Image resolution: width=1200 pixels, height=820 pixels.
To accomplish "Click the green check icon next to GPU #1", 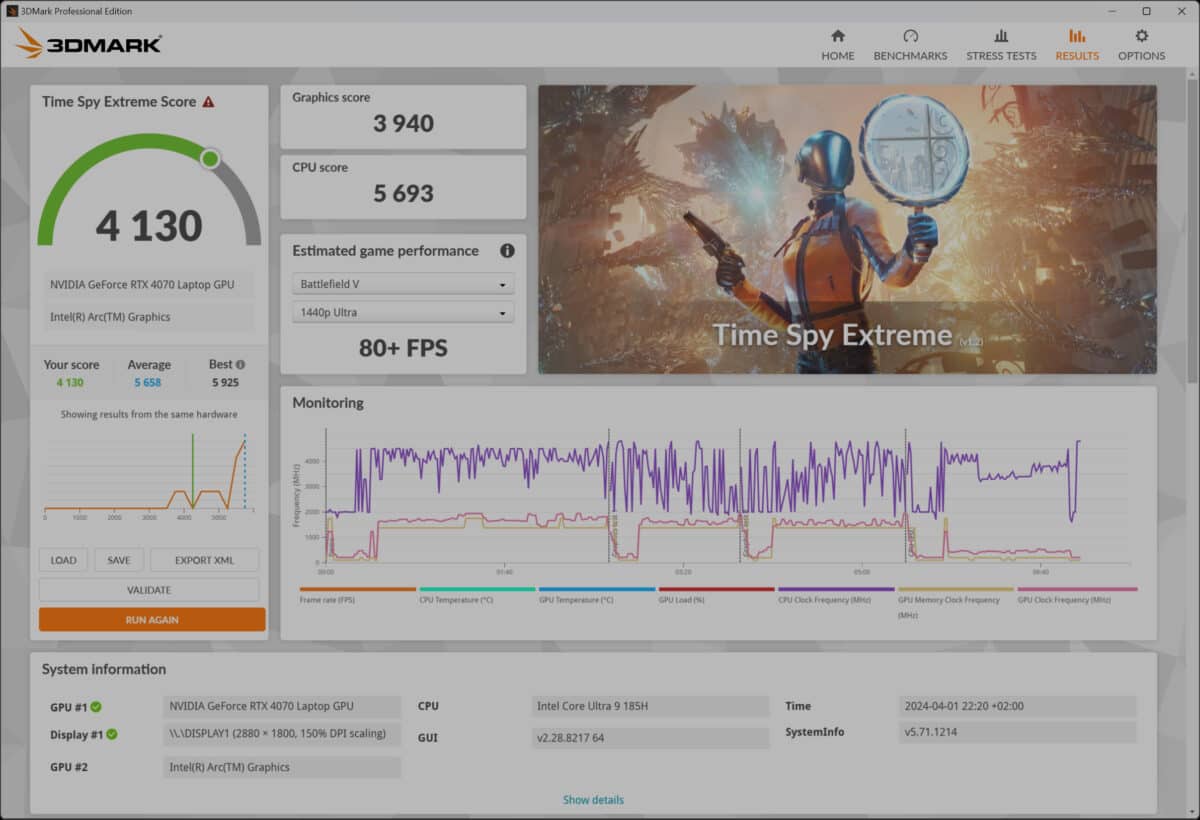I will [x=96, y=707].
